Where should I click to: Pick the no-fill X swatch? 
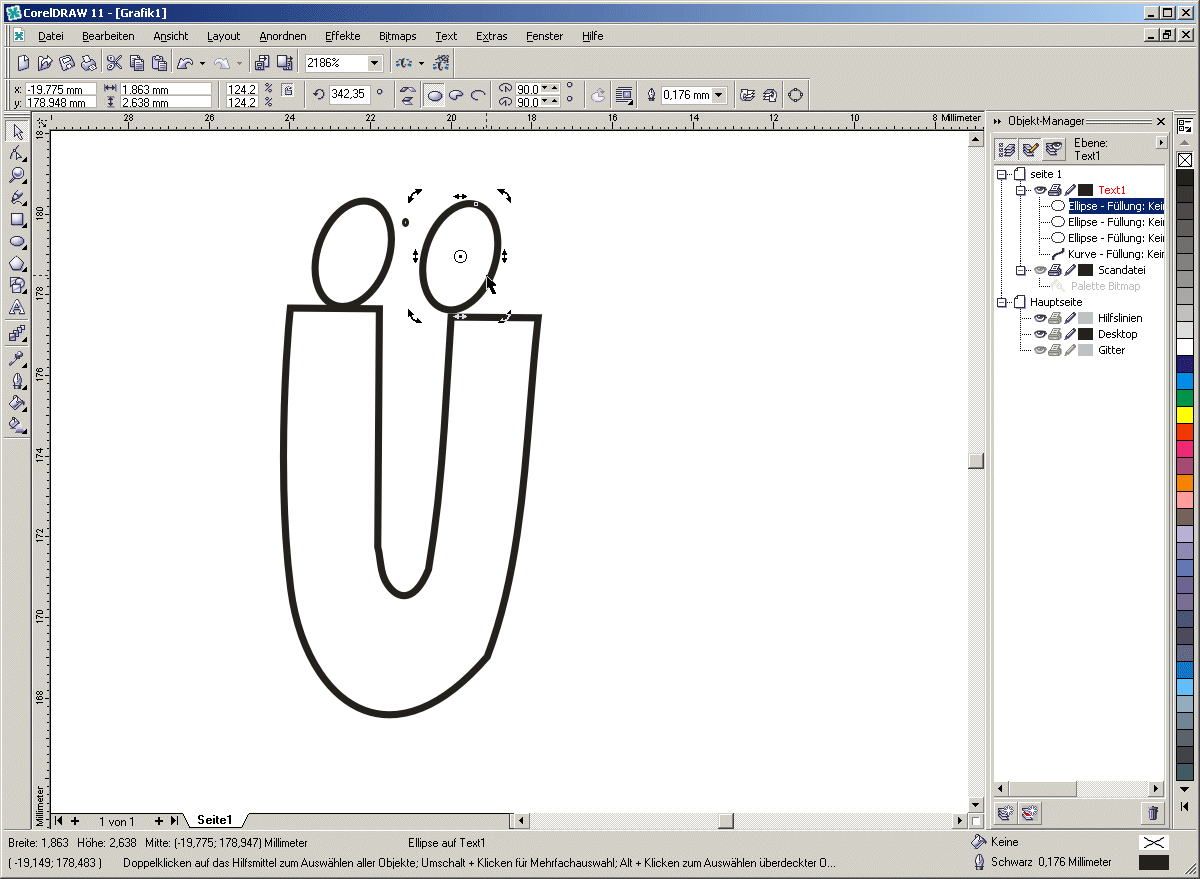tap(1185, 160)
